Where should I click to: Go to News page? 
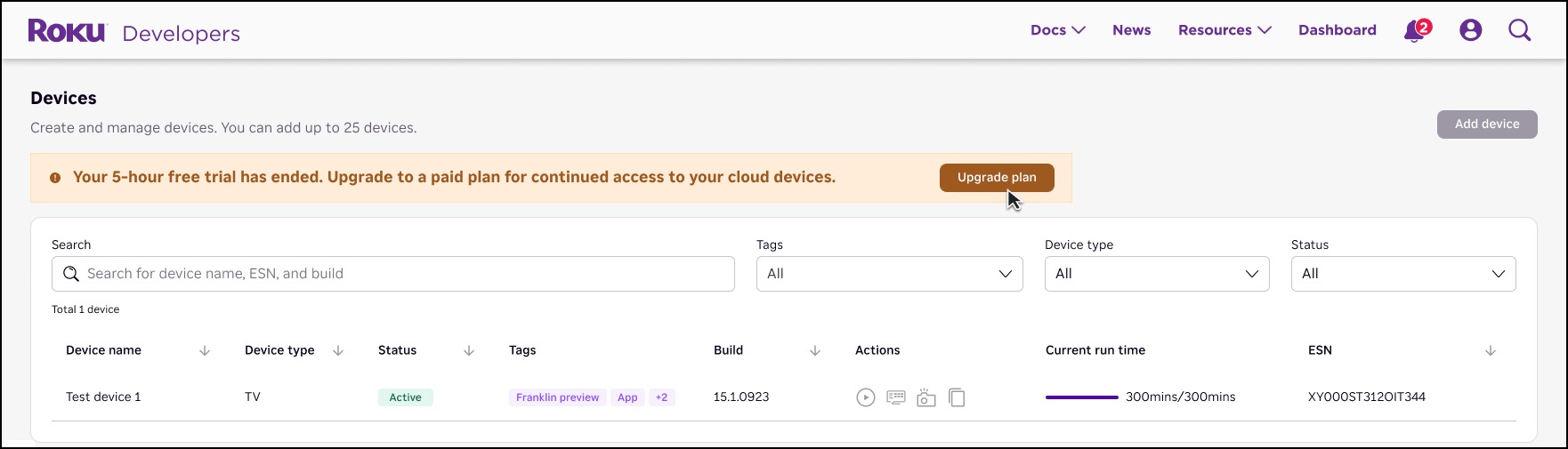(x=1132, y=30)
